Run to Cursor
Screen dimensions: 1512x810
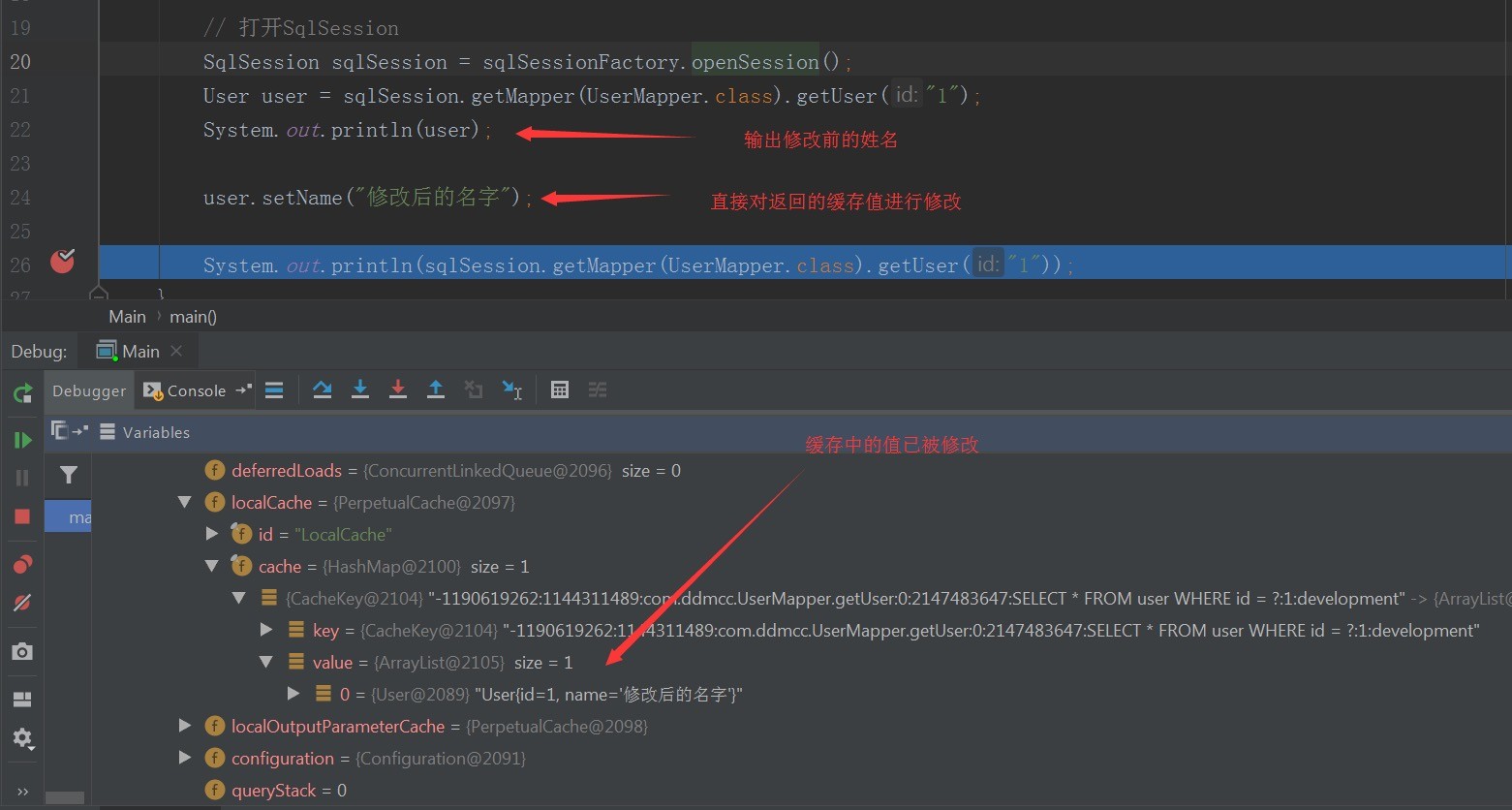(512, 389)
